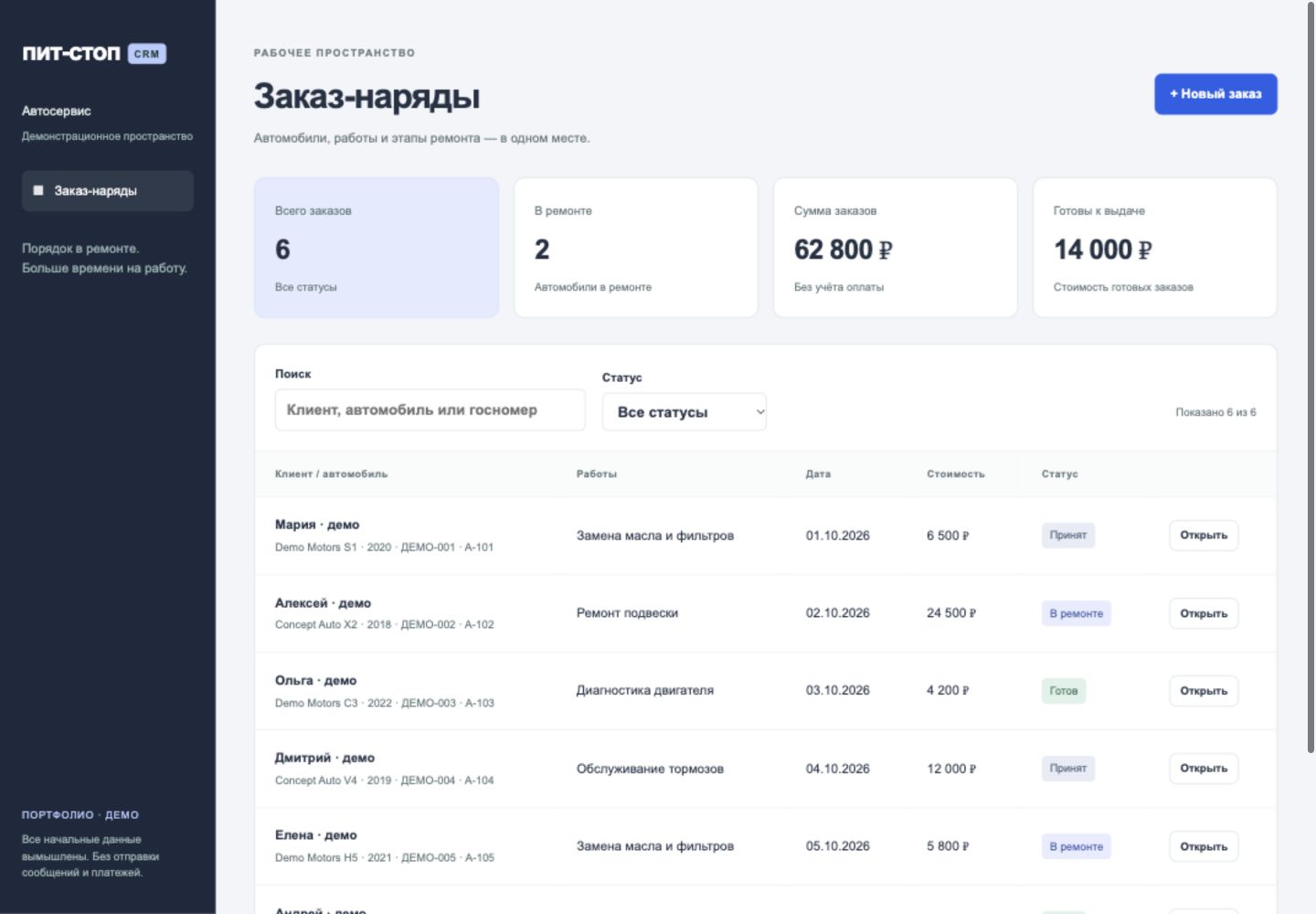Select the Готовы к выдаче summary card
The width and height of the screenshot is (1316, 914).
click(1155, 248)
